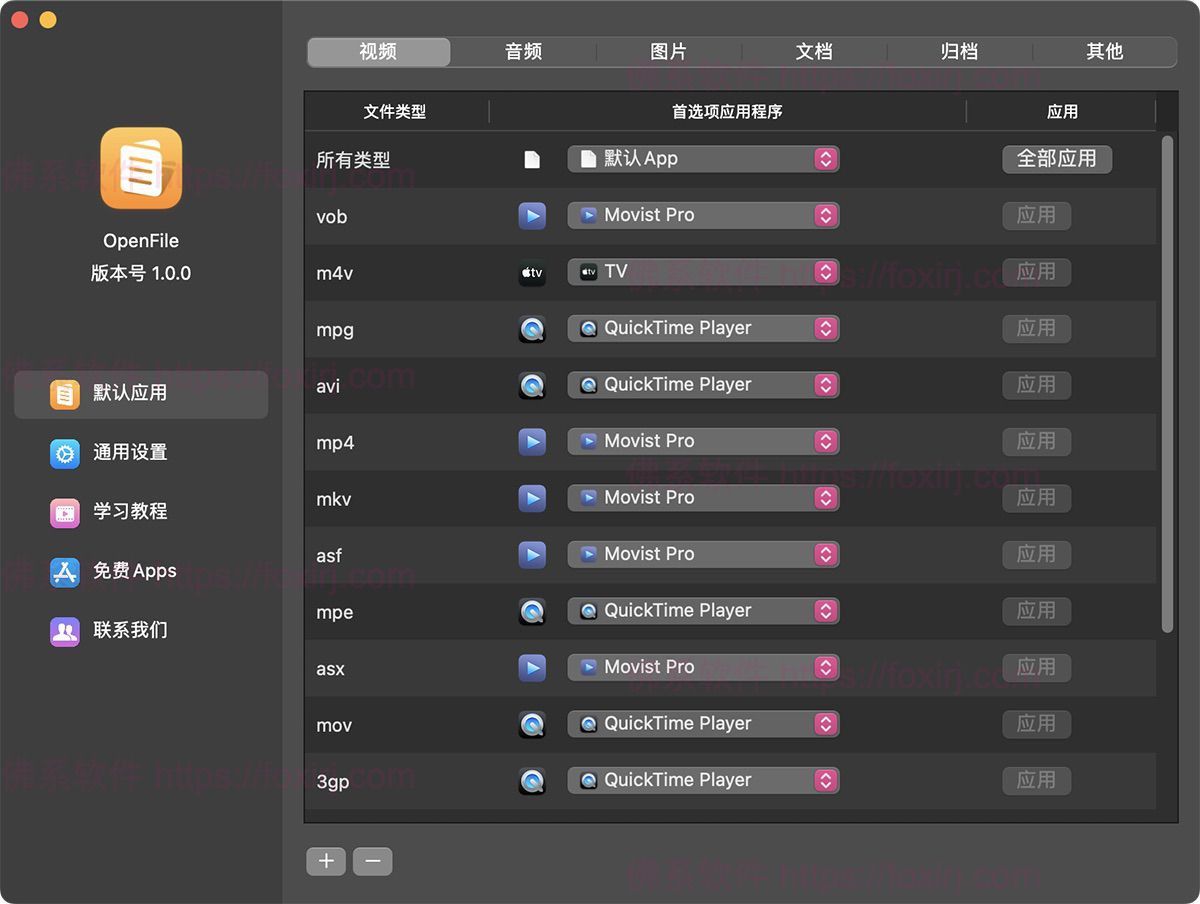Click the plus button below the list
The image size is (1200, 904).
tap(325, 860)
